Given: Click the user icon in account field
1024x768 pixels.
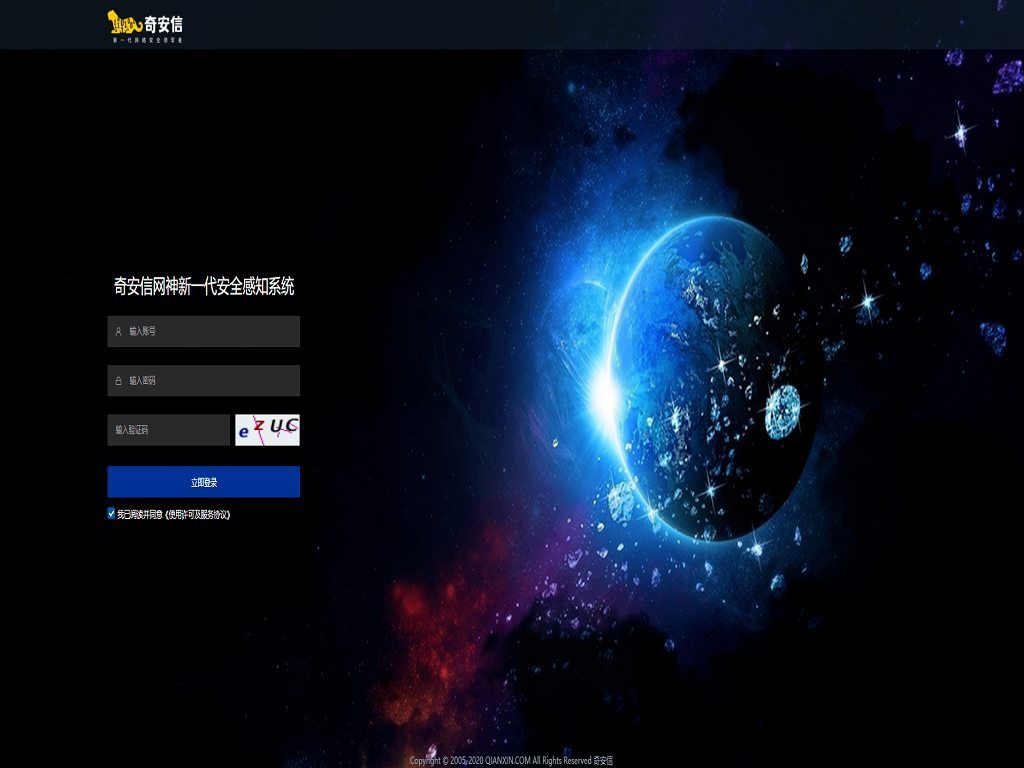Looking at the screenshot, I should (118, 331).
